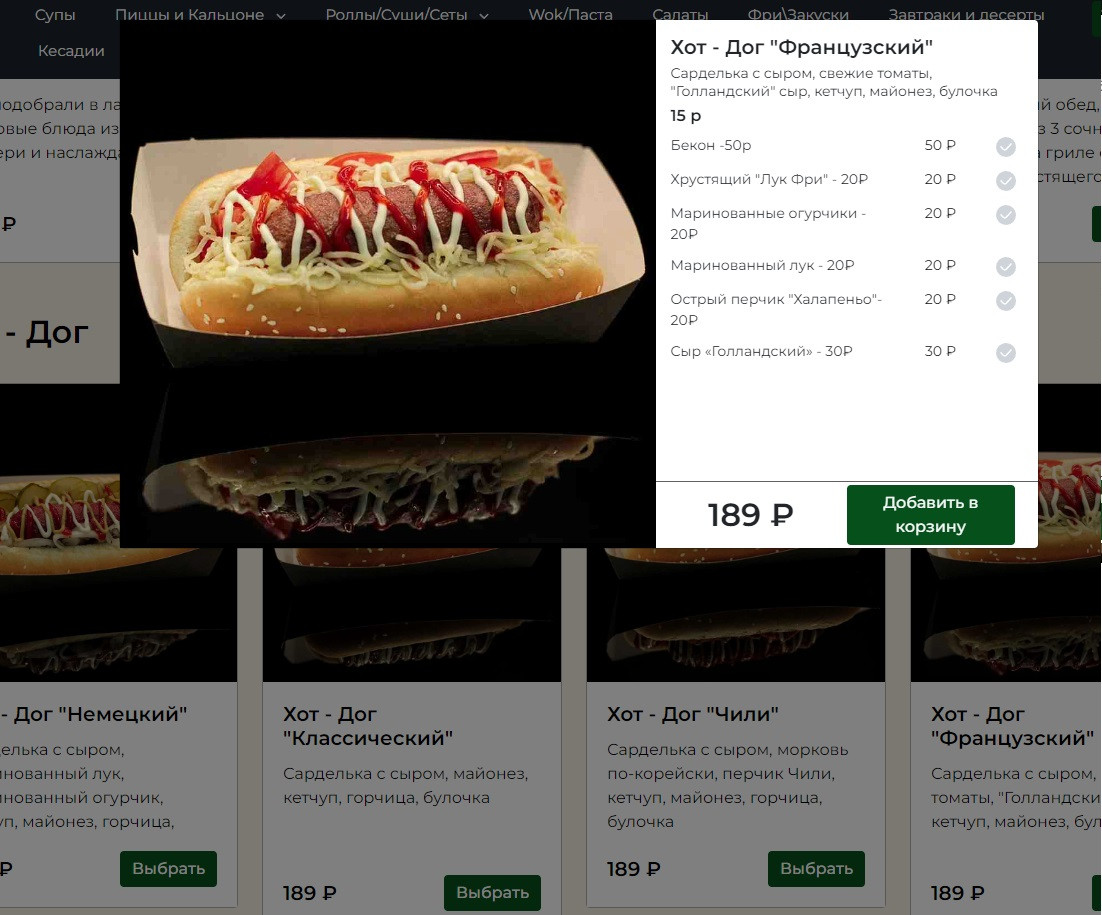Open the Супы menu section
1102x915 pixels.
coord(55,14)
